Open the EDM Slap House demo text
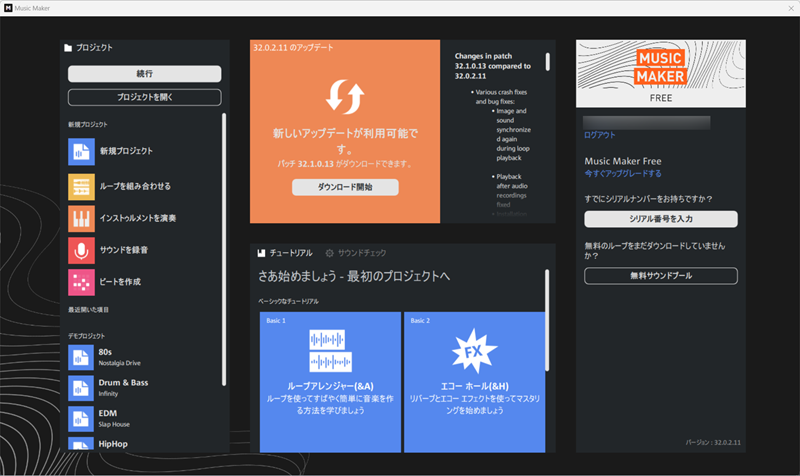This screenshot has height=476, width=800. (x=114, y=418)
